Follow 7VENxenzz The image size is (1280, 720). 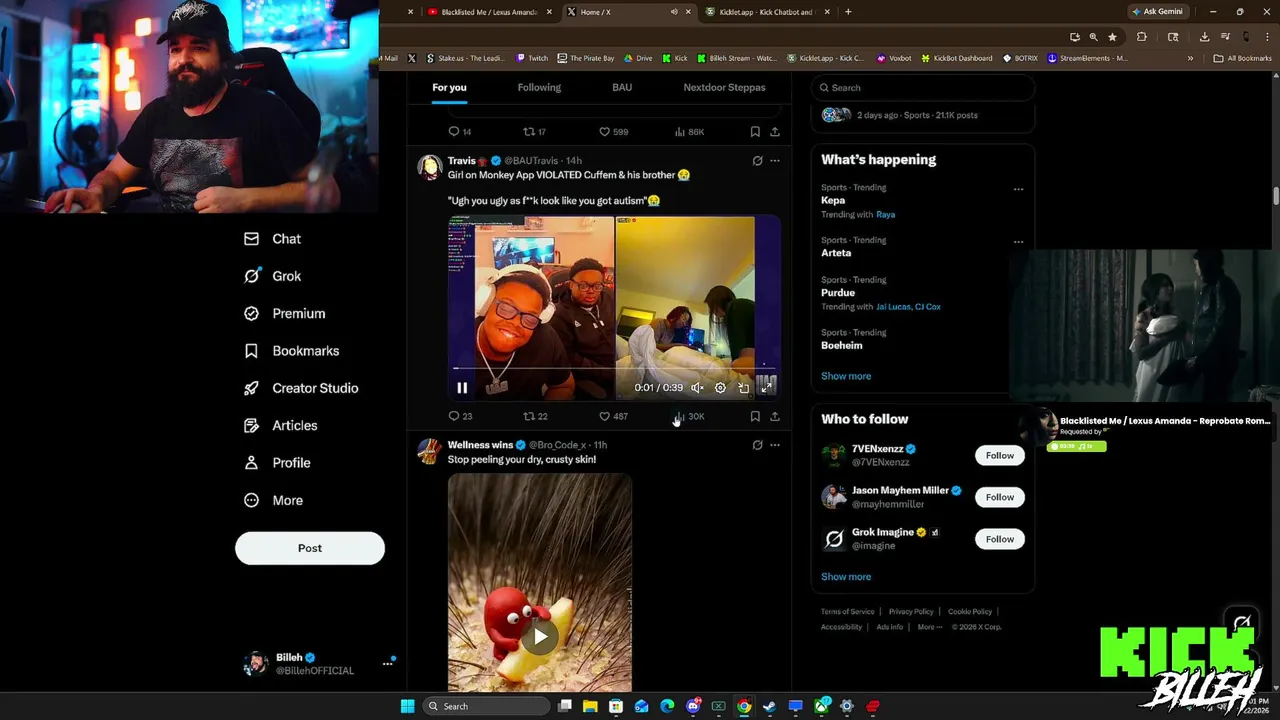pyautogui.click(x=1000, y=455)
